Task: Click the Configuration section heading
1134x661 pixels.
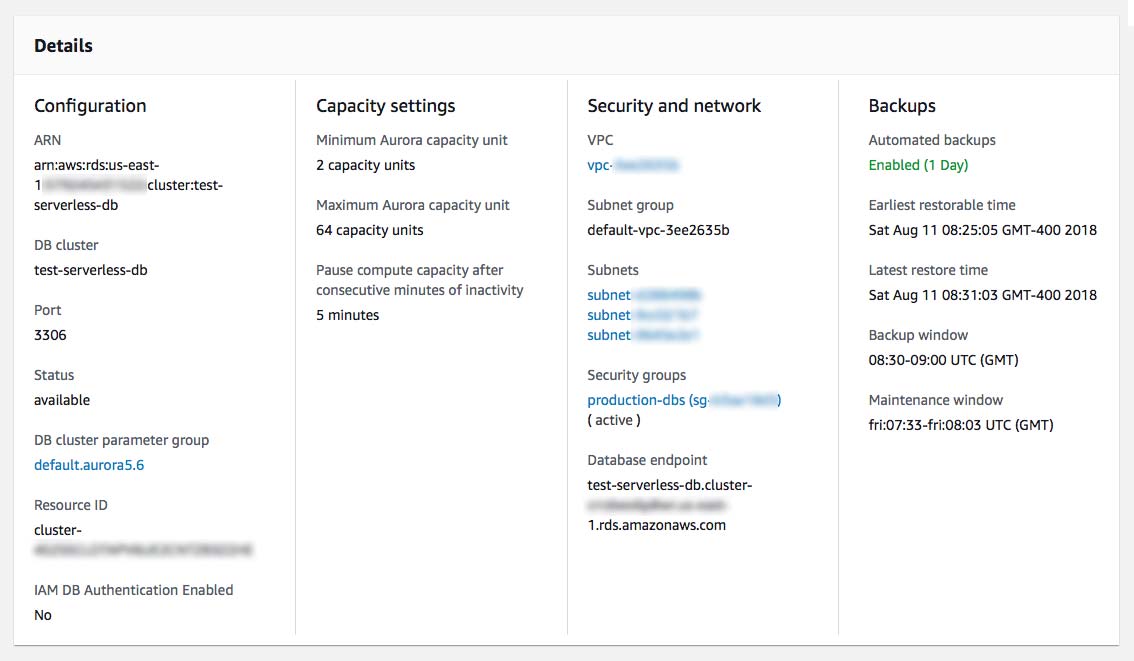Action: coord(90,106)
